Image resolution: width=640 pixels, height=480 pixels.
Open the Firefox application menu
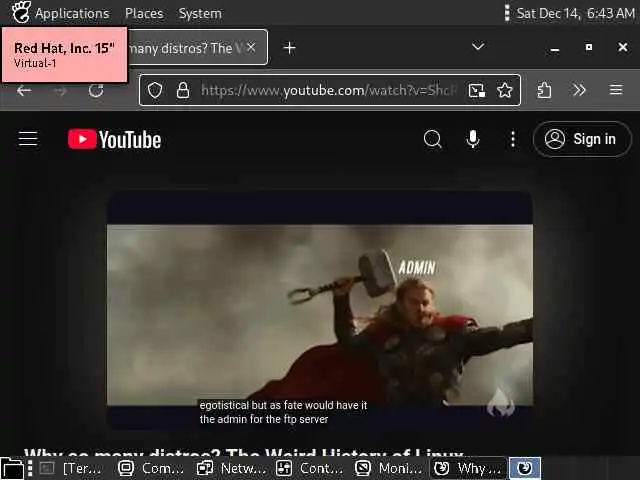click(x=616, y=89)
